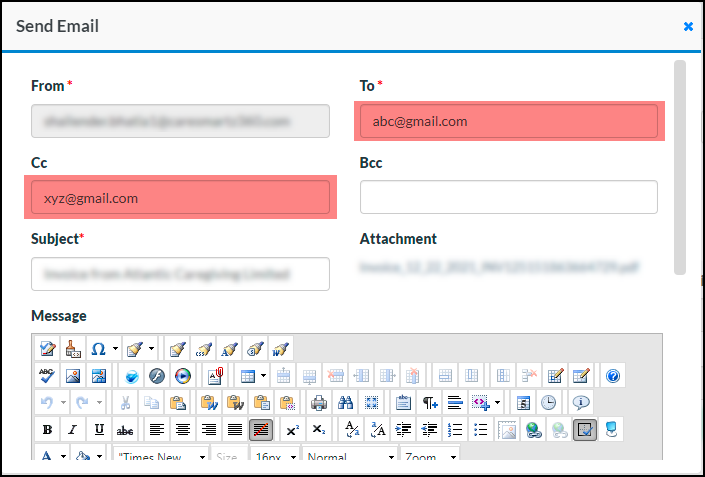Close the Send Email dialog
Viewport: 705px width, 477px height.
pyautogui.click(x=688, y=26)
